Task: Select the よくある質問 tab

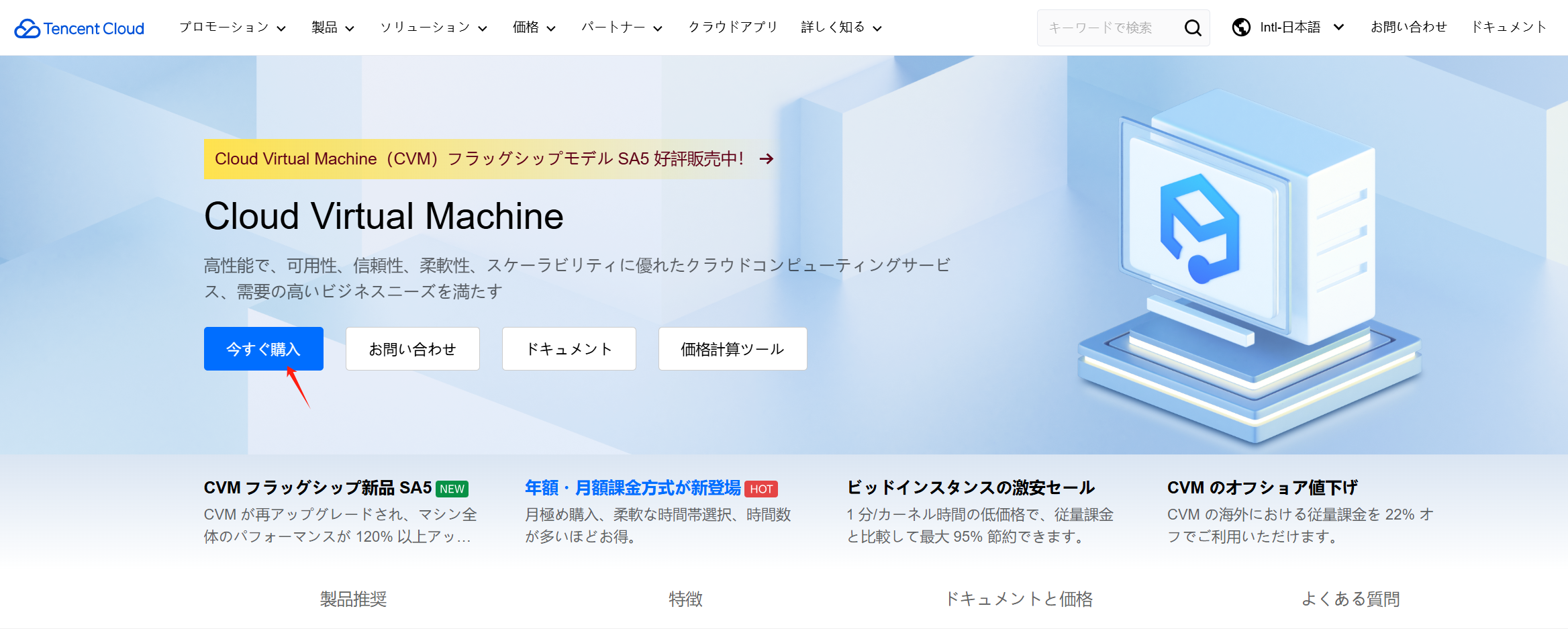Action: (x=1351, y=599)
